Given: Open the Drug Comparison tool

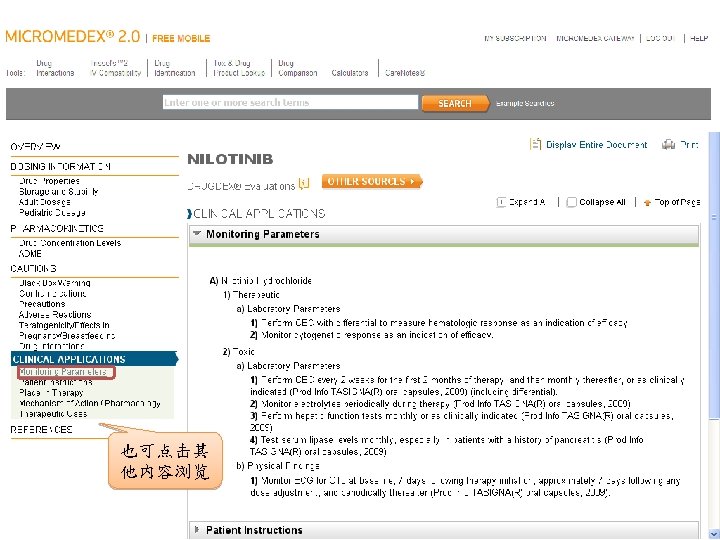Looking at the screenshot, I should (298, 68).
